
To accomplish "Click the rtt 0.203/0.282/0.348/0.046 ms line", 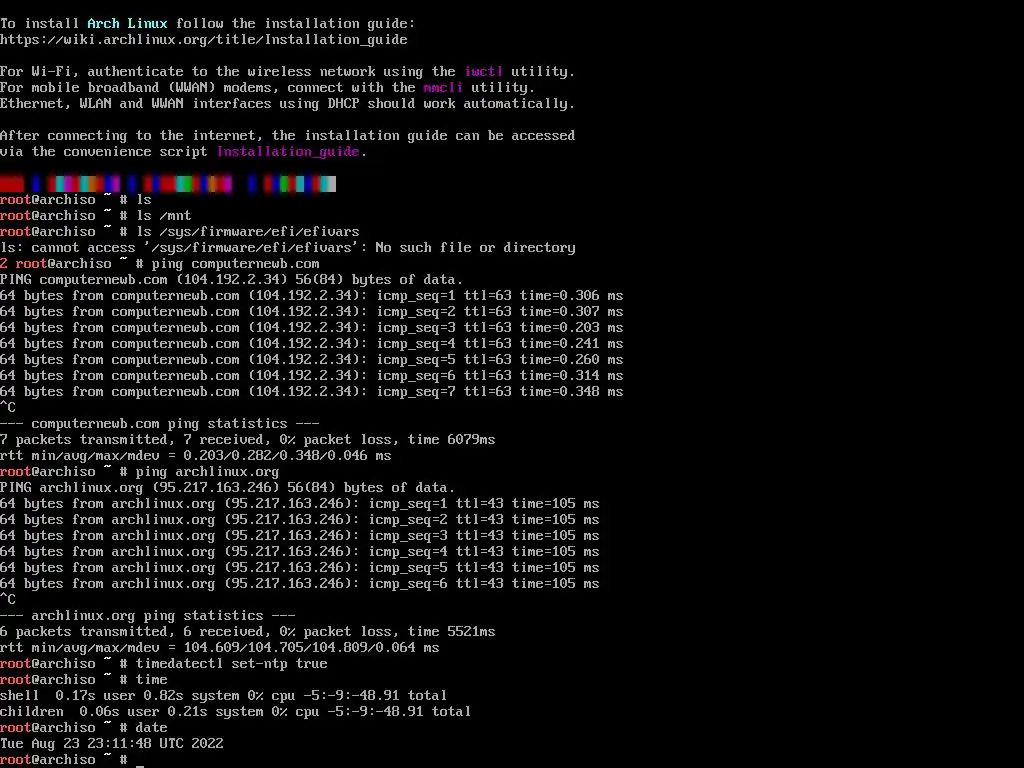I will [x=196, y=456].
